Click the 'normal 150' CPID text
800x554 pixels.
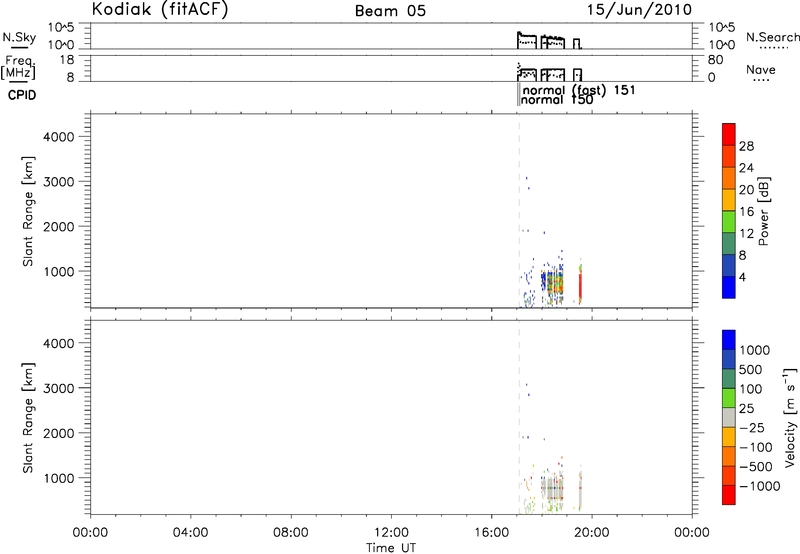pos(557,100)
